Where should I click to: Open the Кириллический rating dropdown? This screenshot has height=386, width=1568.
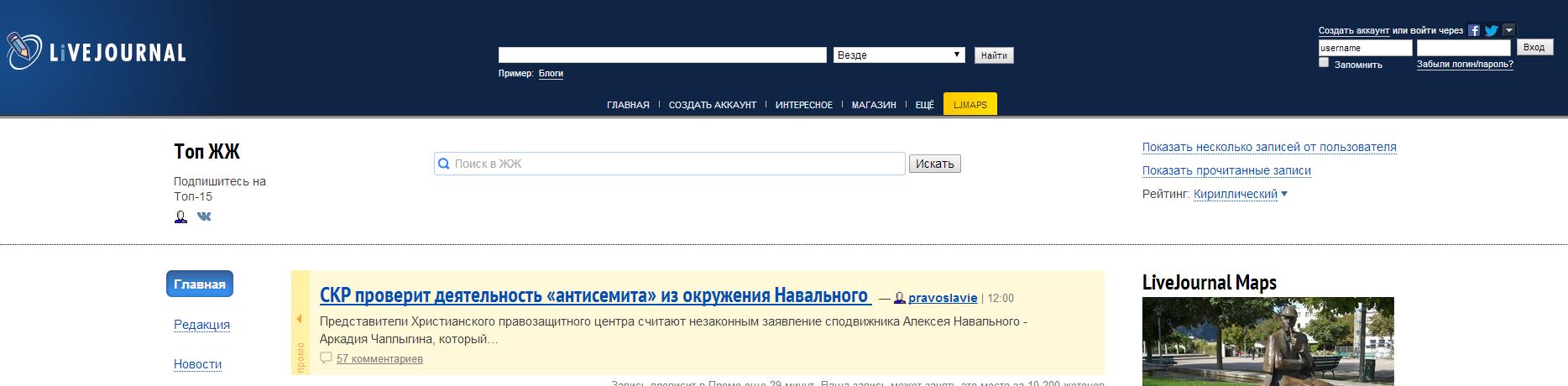click(1240, 194)
